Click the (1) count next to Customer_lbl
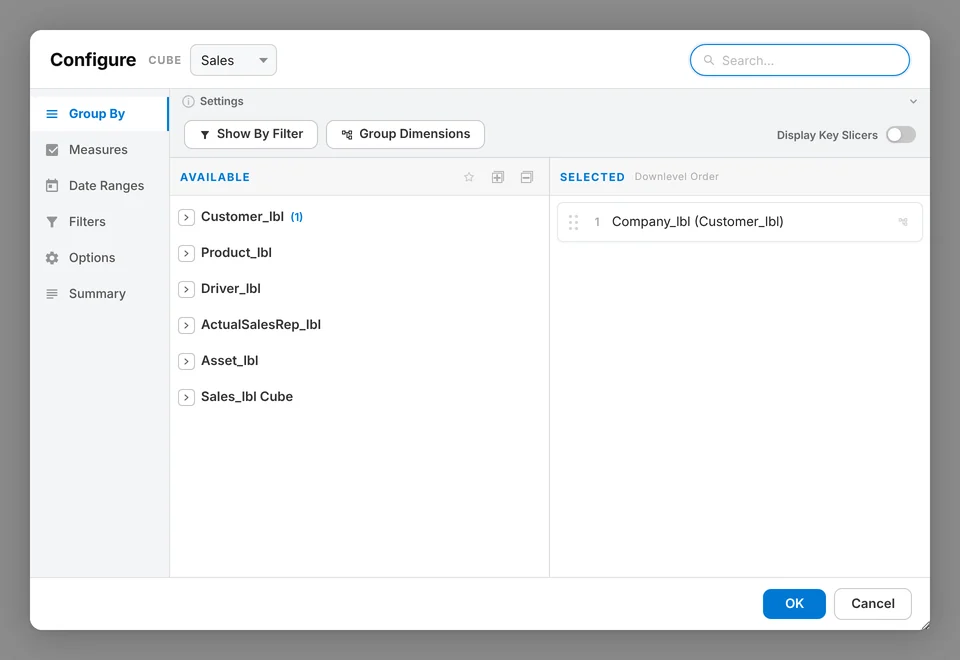Screen dimensions: 960x660 296,217
